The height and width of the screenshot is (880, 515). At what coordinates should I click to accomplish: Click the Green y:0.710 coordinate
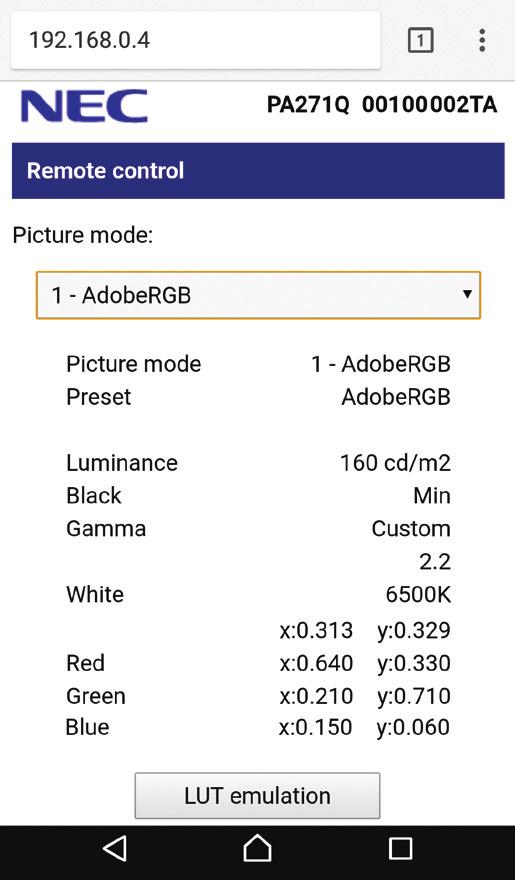pos(414,696)
